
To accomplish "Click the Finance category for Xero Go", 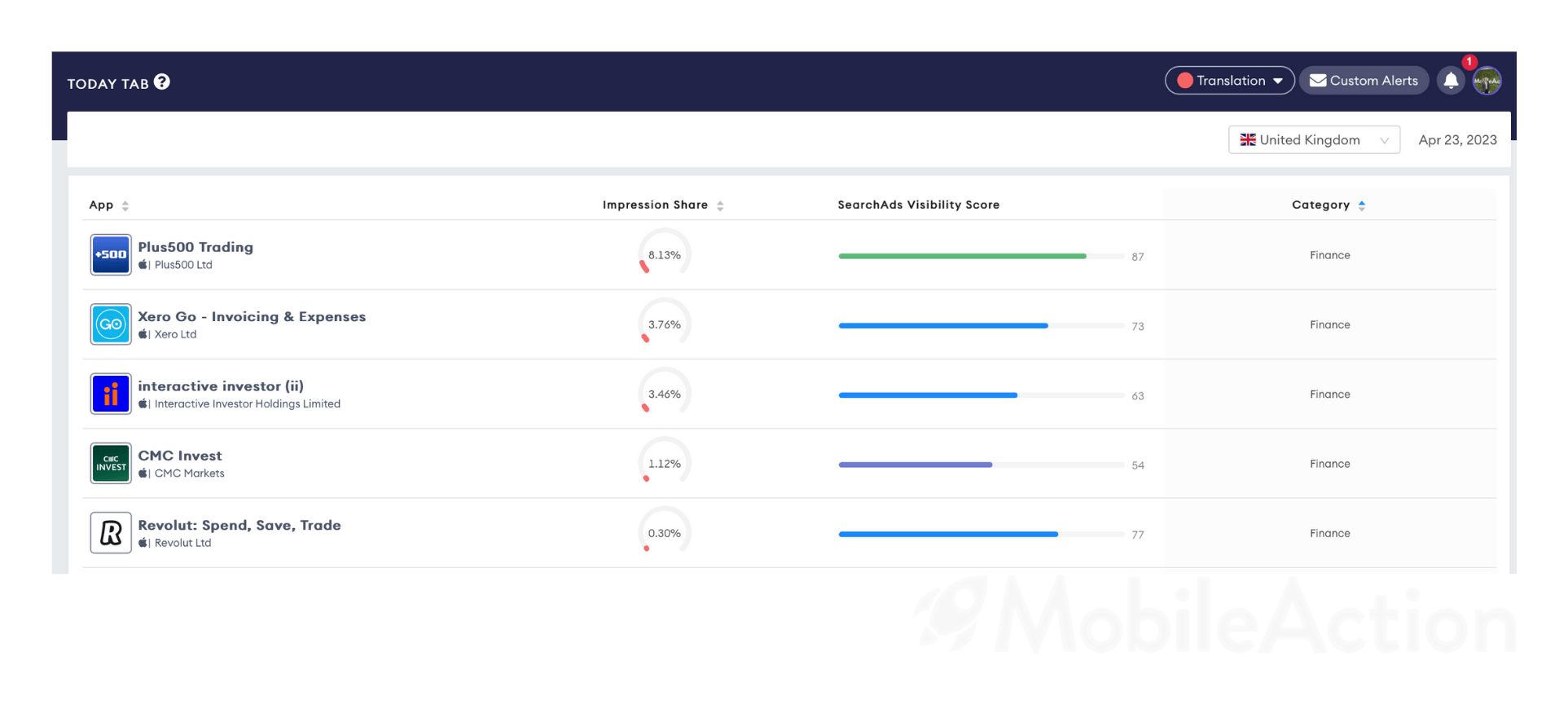I will pyautogui.click(x=1329, y=324).
